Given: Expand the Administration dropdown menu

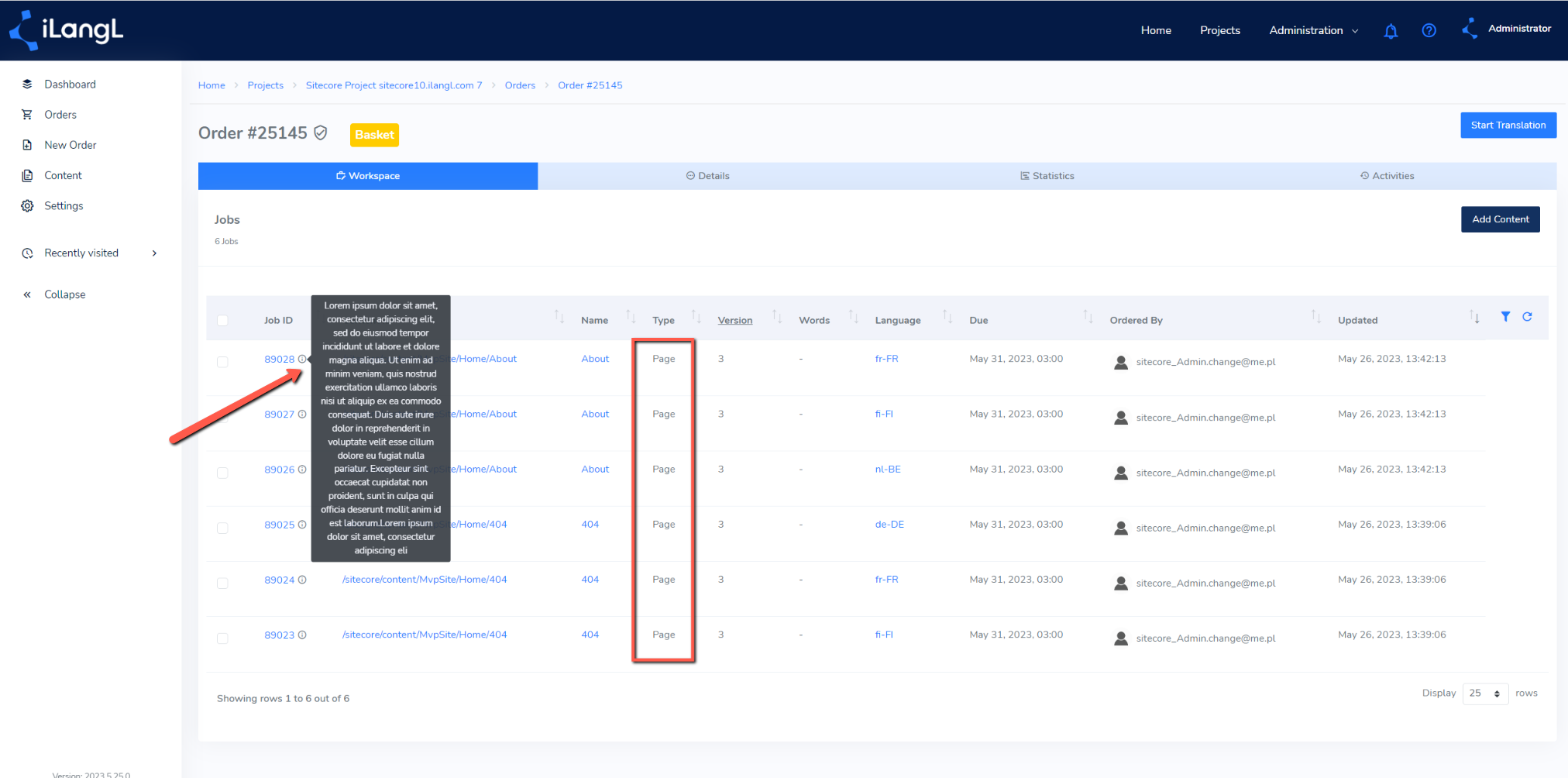Looking at the screenshot, I should click(x=1313, y=30).
